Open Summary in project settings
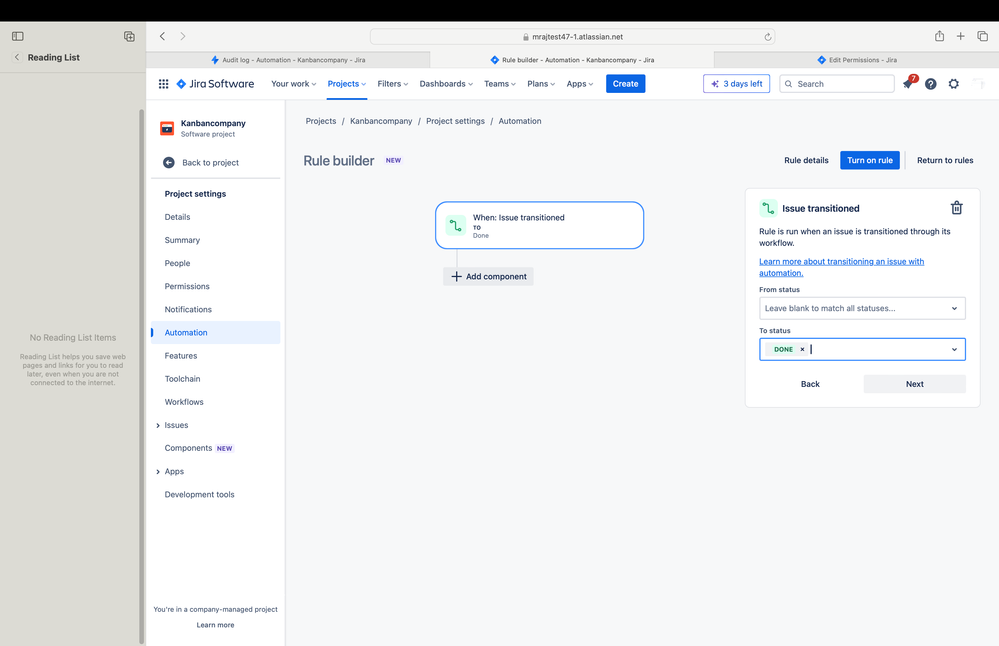This screenshot has width=999, height=646. point(182,240)
